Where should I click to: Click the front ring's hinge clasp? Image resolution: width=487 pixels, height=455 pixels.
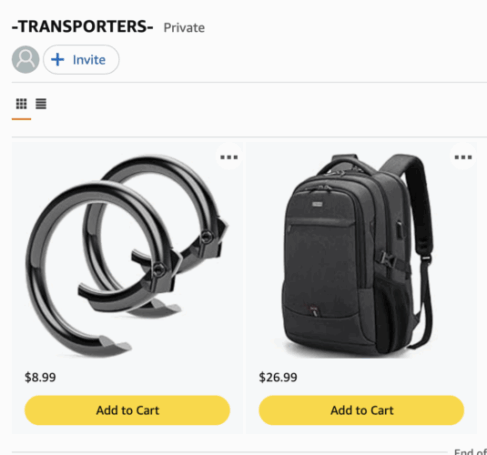pyautogui.click(x=159, y=268)
